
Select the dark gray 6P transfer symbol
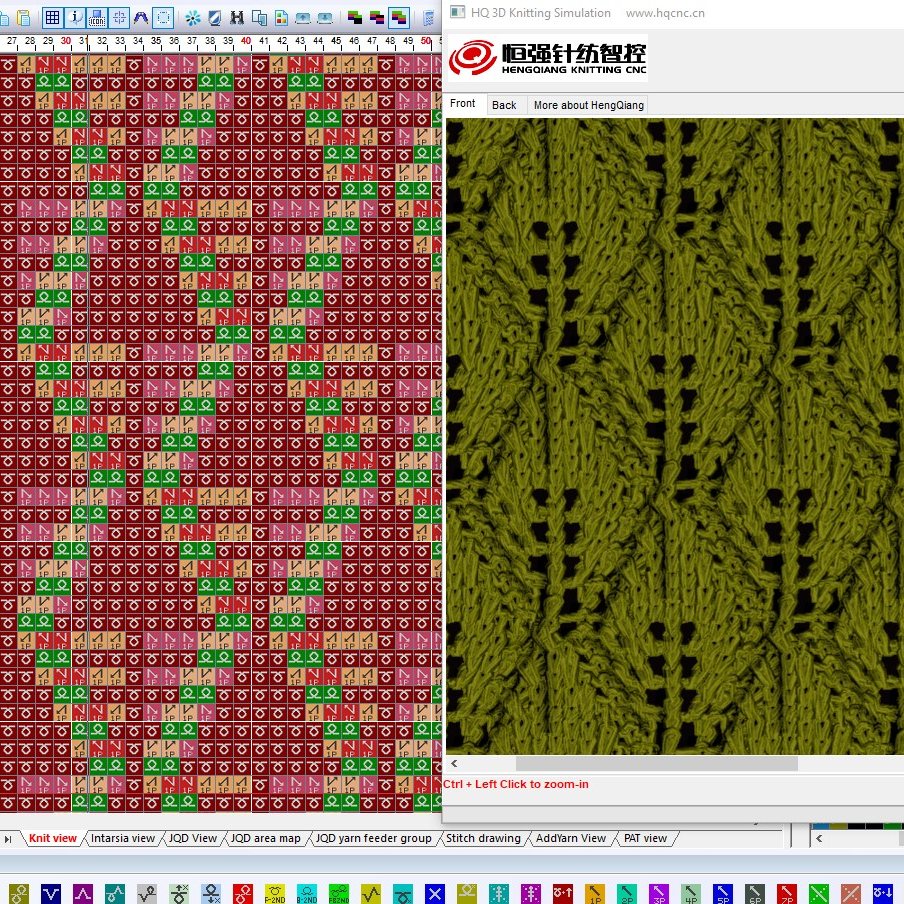[x=755, y=894]
